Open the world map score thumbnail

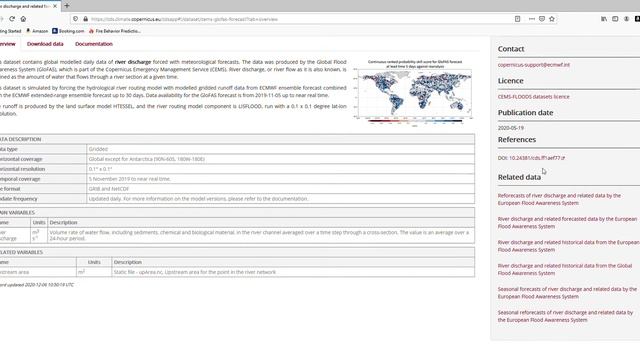click(x=414, y=93)
